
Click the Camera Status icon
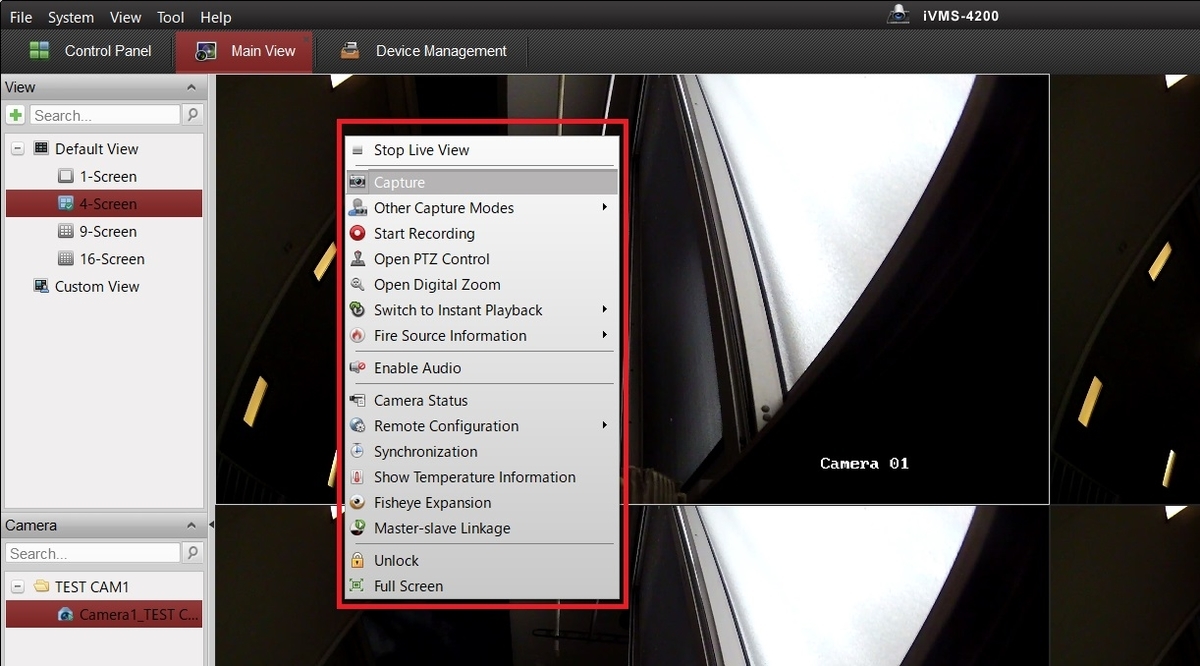(357, 400)
